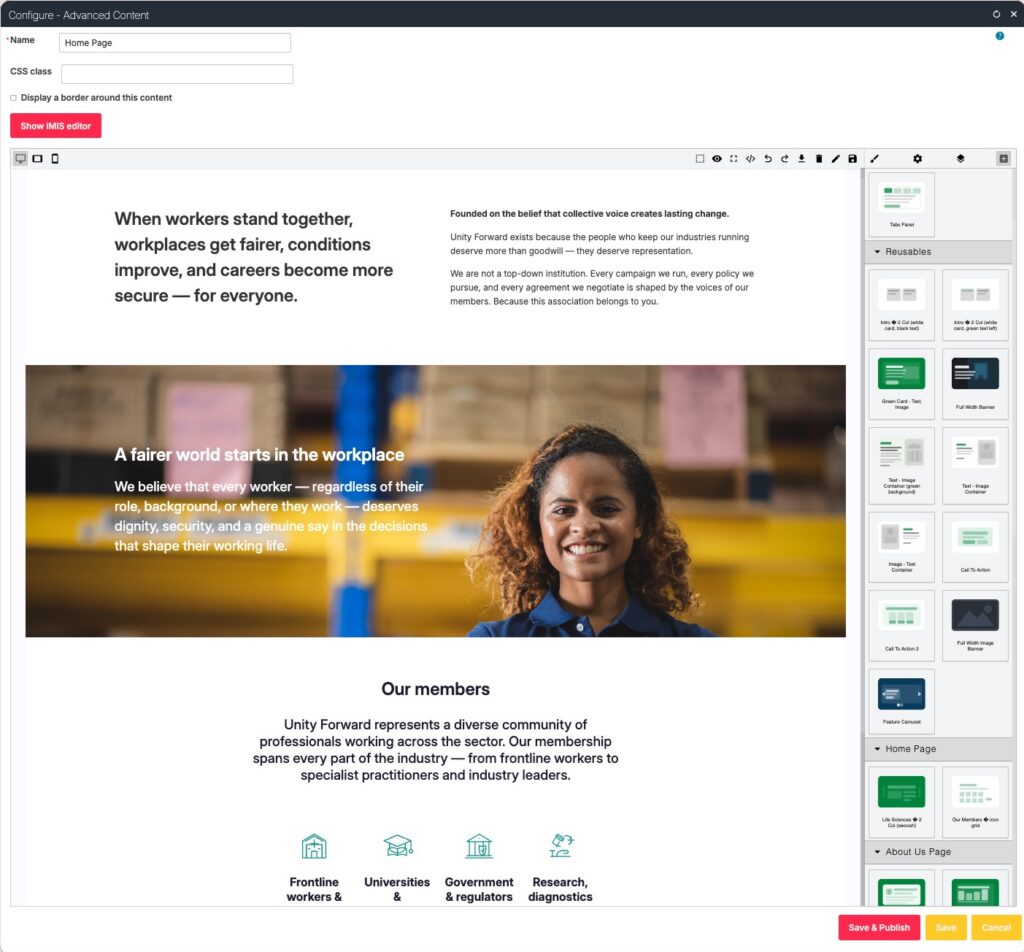The width and height of the screenshot is (1024, 952).
Task: Click the Research diagnostics icon
Action: pyautogui.click(x=561, y=846)
